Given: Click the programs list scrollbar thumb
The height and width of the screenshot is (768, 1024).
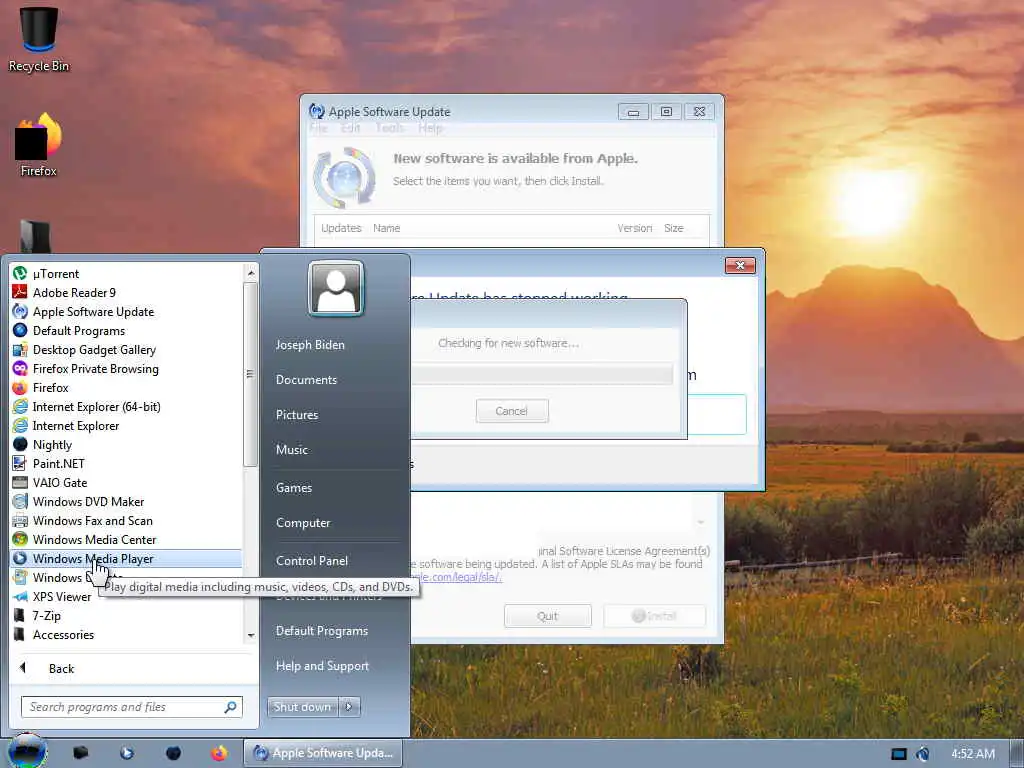Looking at the screenshot, I should (x=250, y=374).
